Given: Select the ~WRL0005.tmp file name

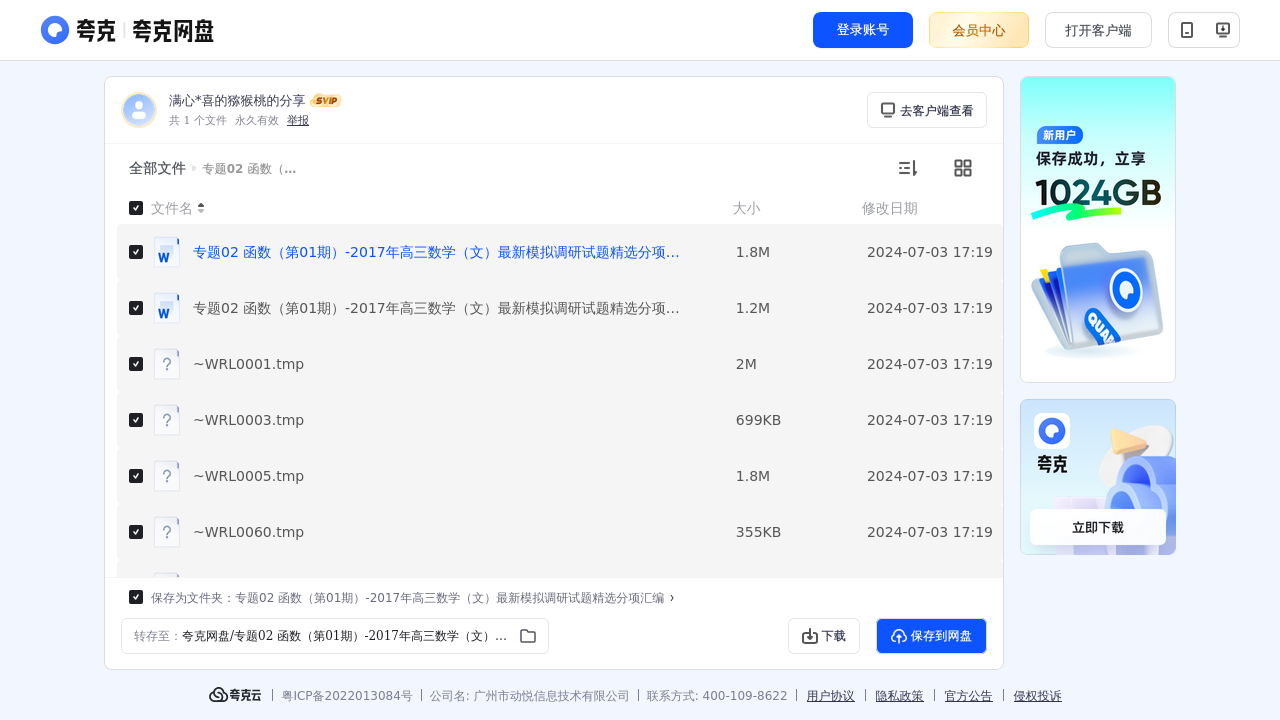Looking at the screenshot, I should (x=248, y=476).
